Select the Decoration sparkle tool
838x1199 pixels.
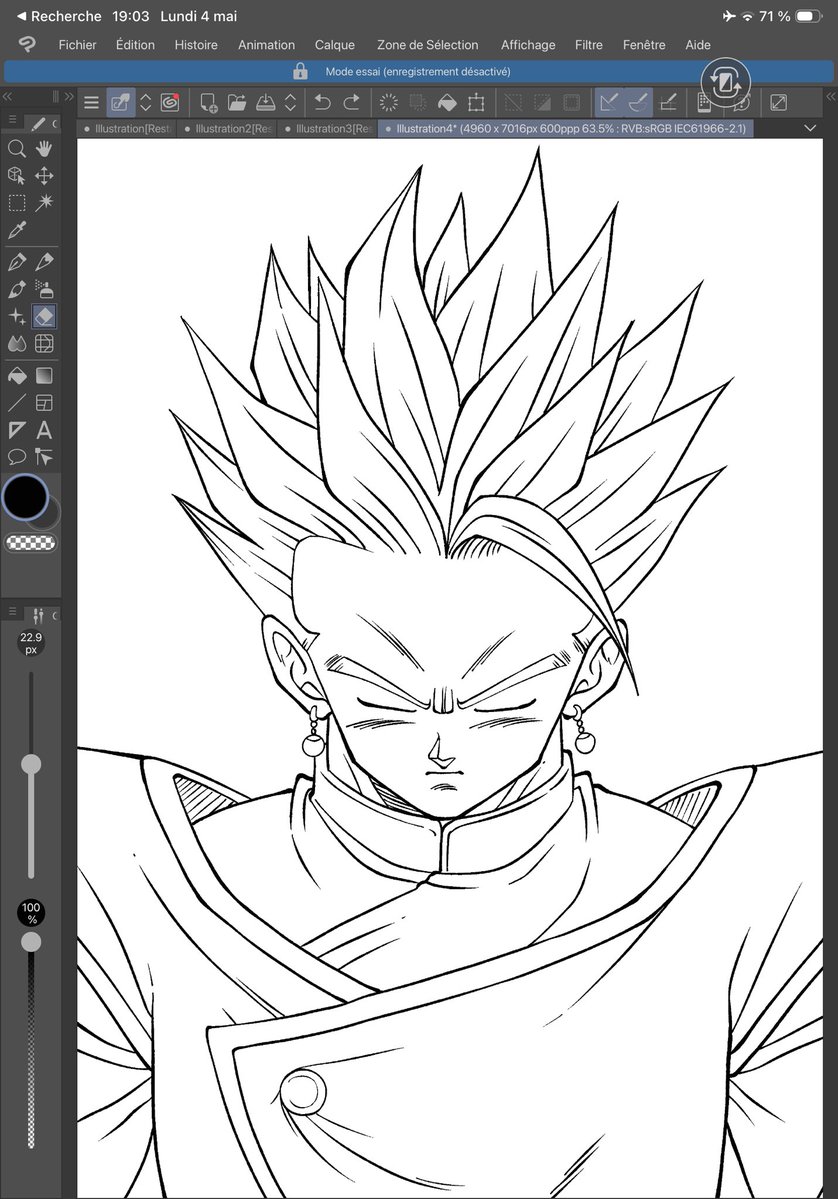point(17,317)
